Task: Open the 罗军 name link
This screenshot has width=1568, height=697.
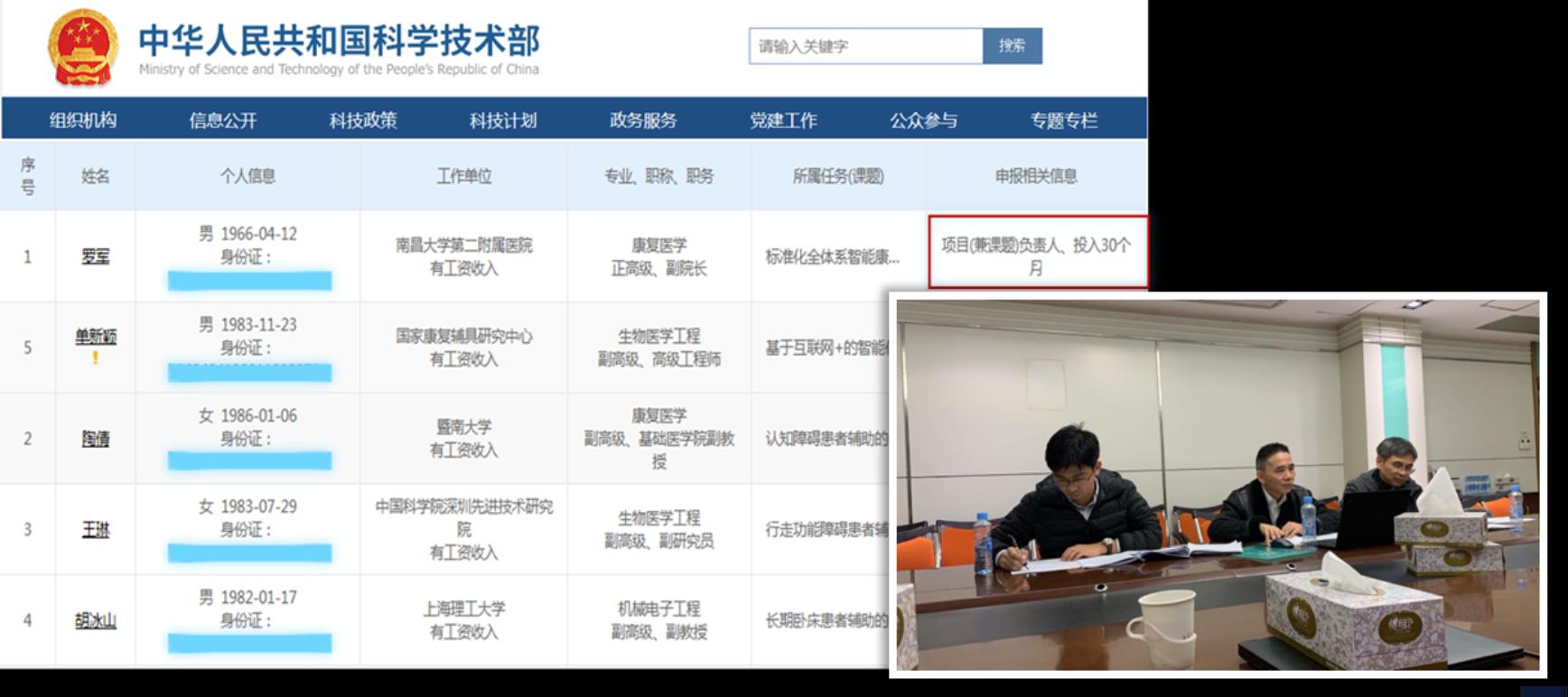Action: pos(95,256)
